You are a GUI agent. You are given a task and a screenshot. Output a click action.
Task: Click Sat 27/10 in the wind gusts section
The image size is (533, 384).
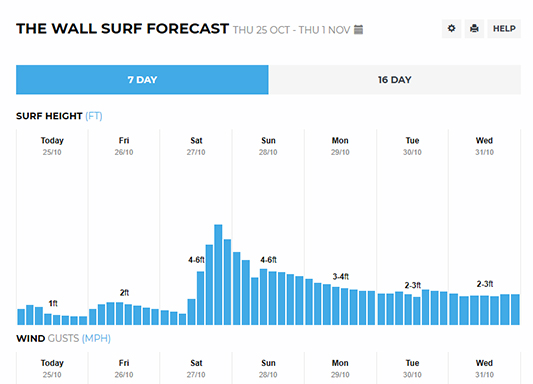(196, 368)
